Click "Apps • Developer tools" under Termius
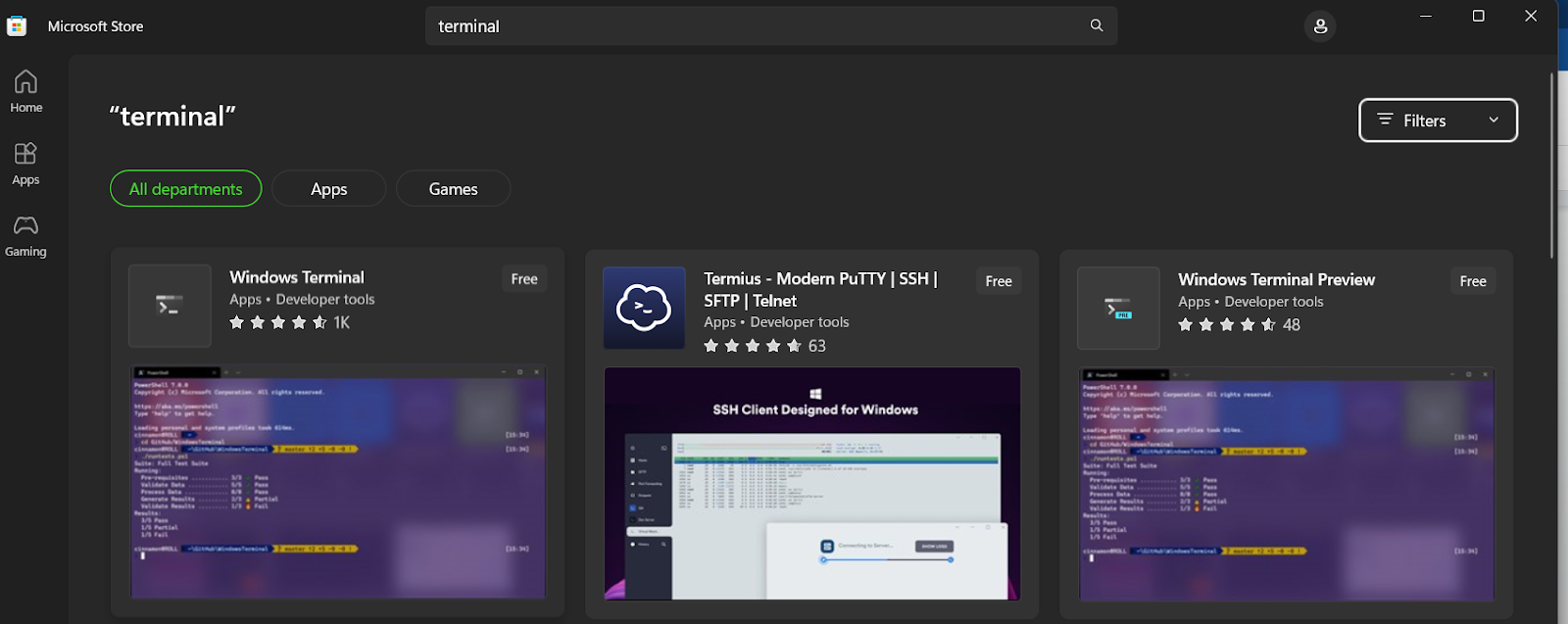Viewport: 1568px width, 624px height. click(x=776, y=322)
